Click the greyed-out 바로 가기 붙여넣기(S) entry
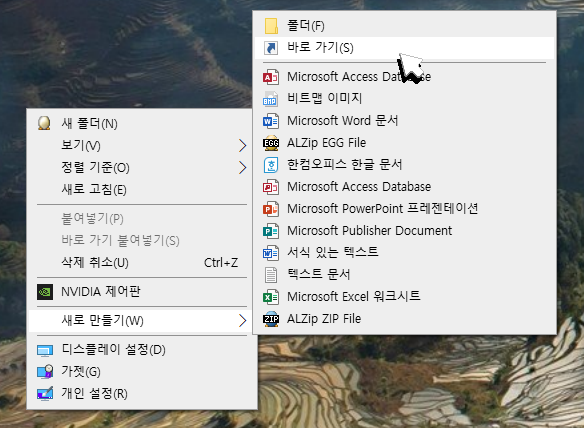584x428 pixels. 139,241
